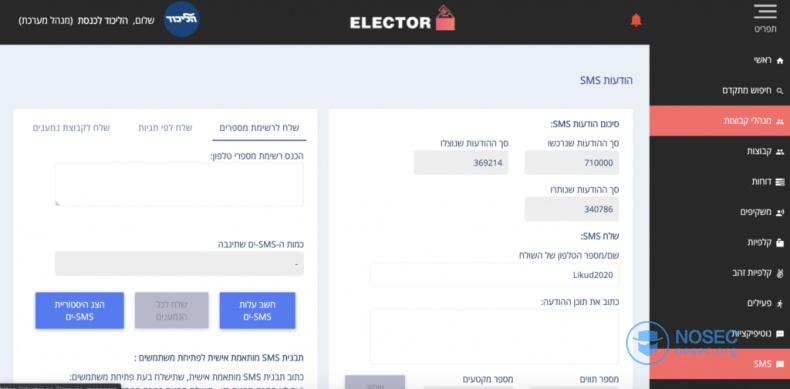The height and width of the screenshot is (389, 790).
Task: Click the red notification bell icon
Action: click(636, 20)
